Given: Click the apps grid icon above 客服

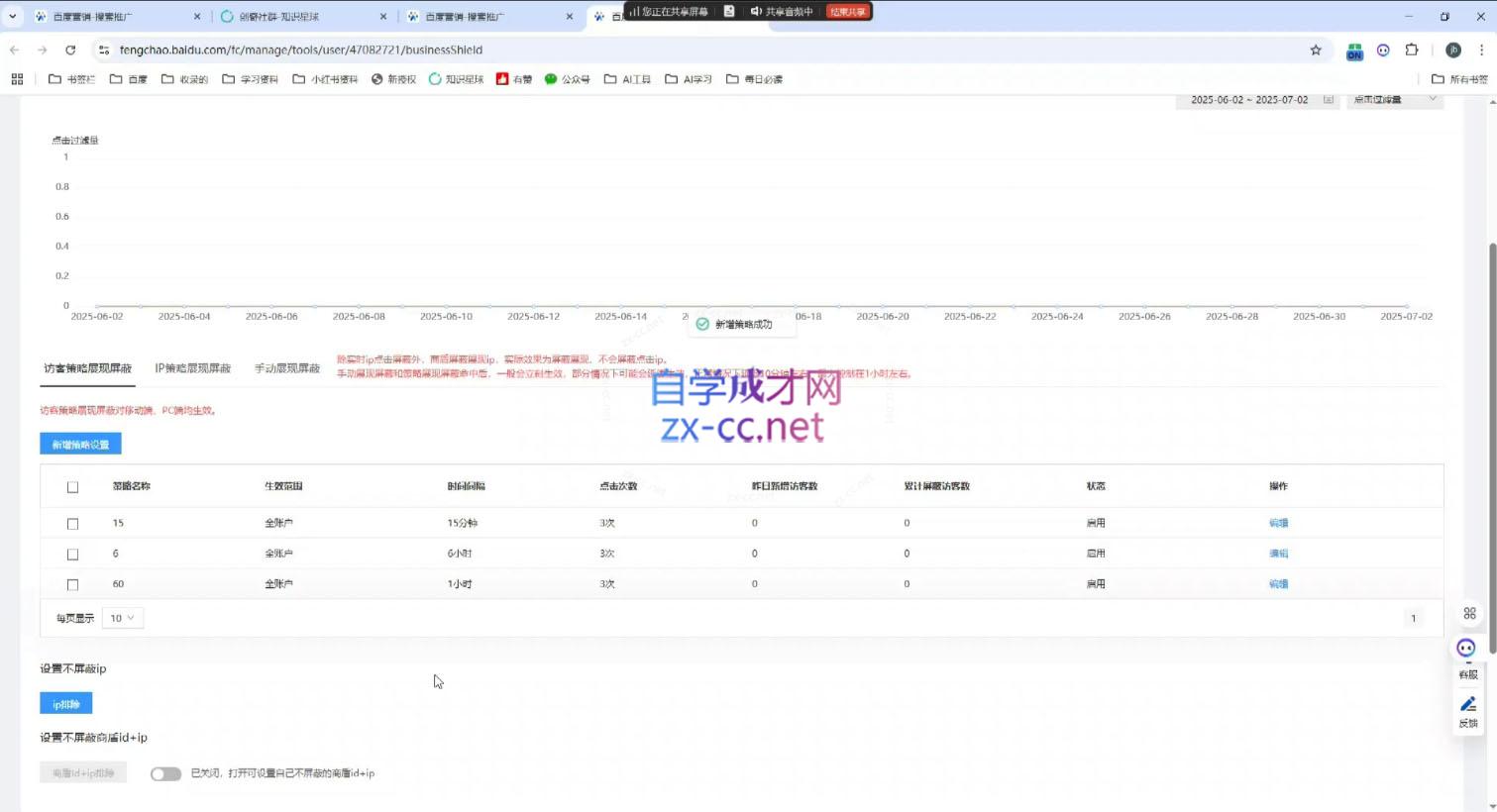Looking at the screenshot, I should [1469, 613].
